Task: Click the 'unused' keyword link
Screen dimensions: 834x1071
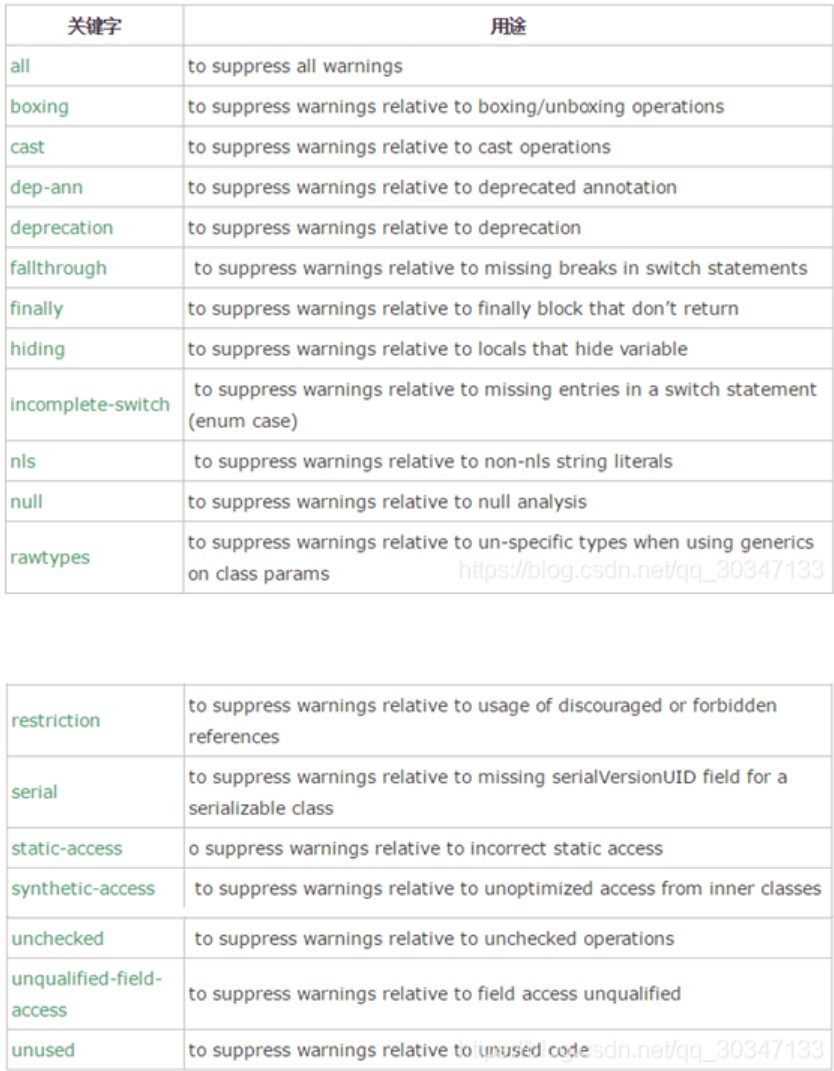Action: tap(43, 1050)
